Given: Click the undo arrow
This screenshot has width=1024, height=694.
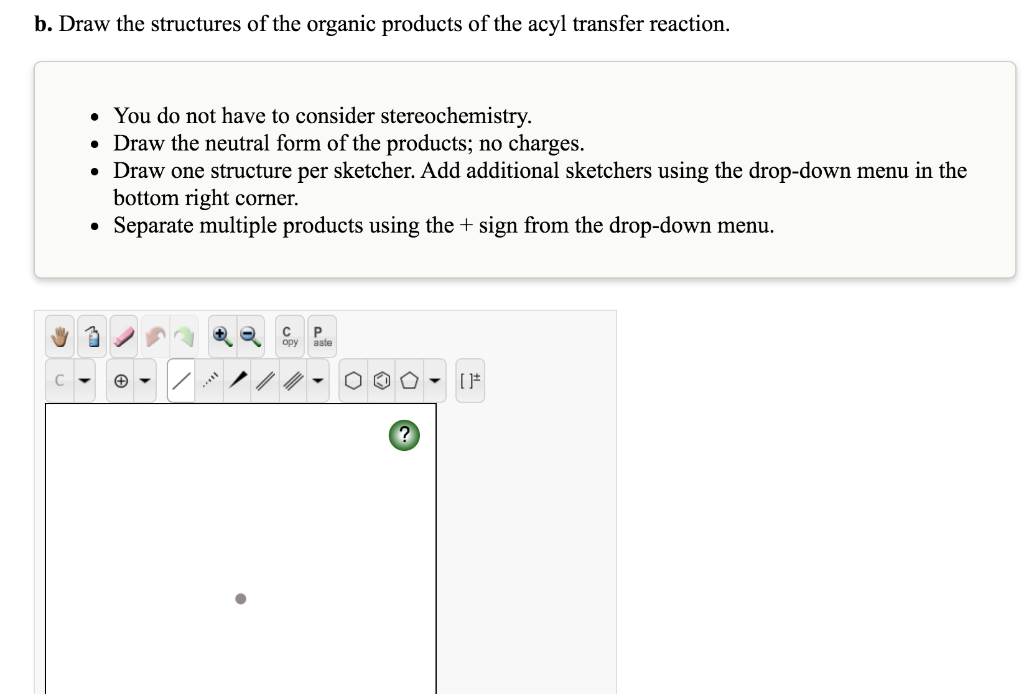Looking at the screenshot, I should (153, 335).
